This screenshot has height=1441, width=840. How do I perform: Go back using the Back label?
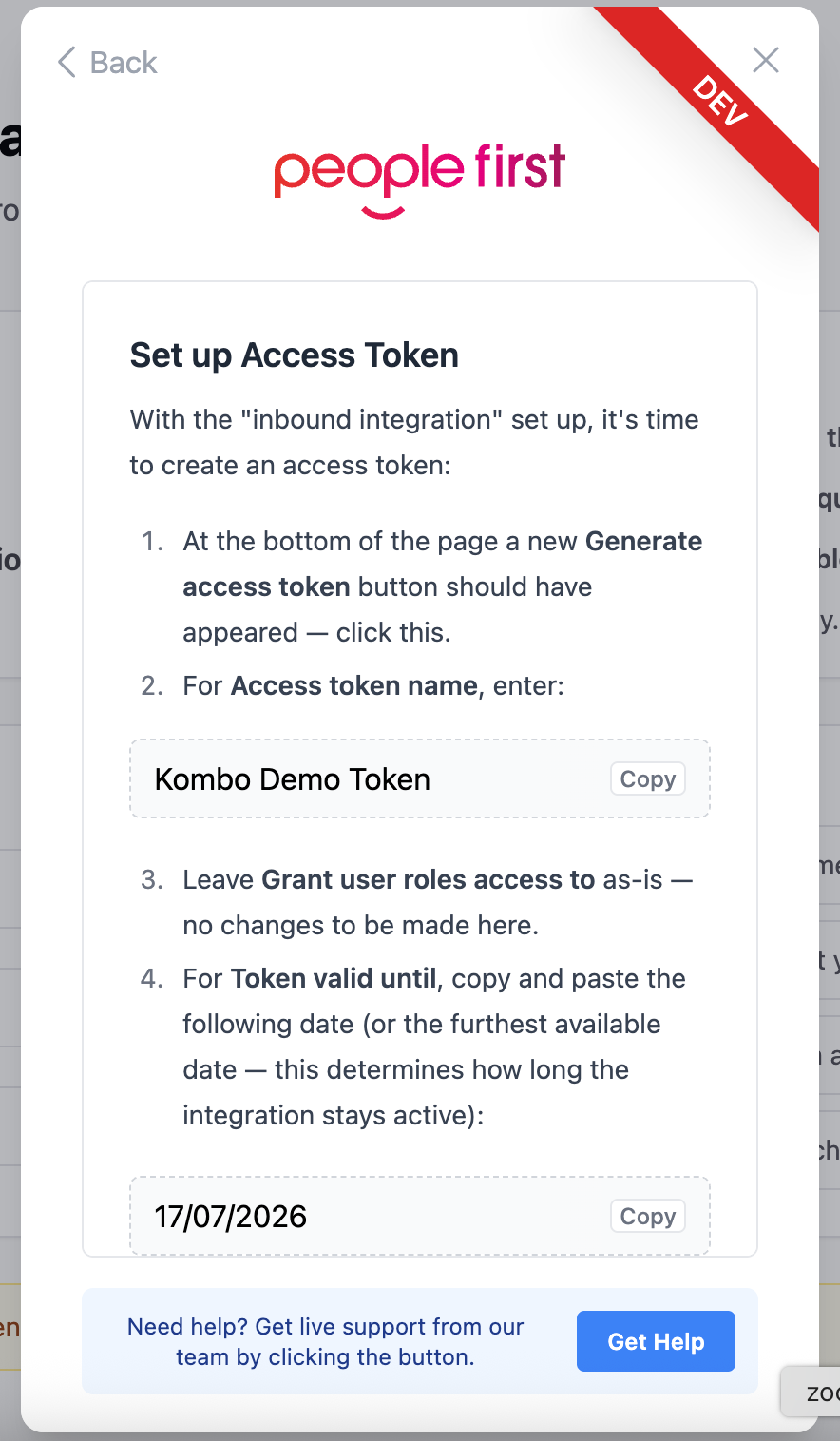[x=124, y=63]
